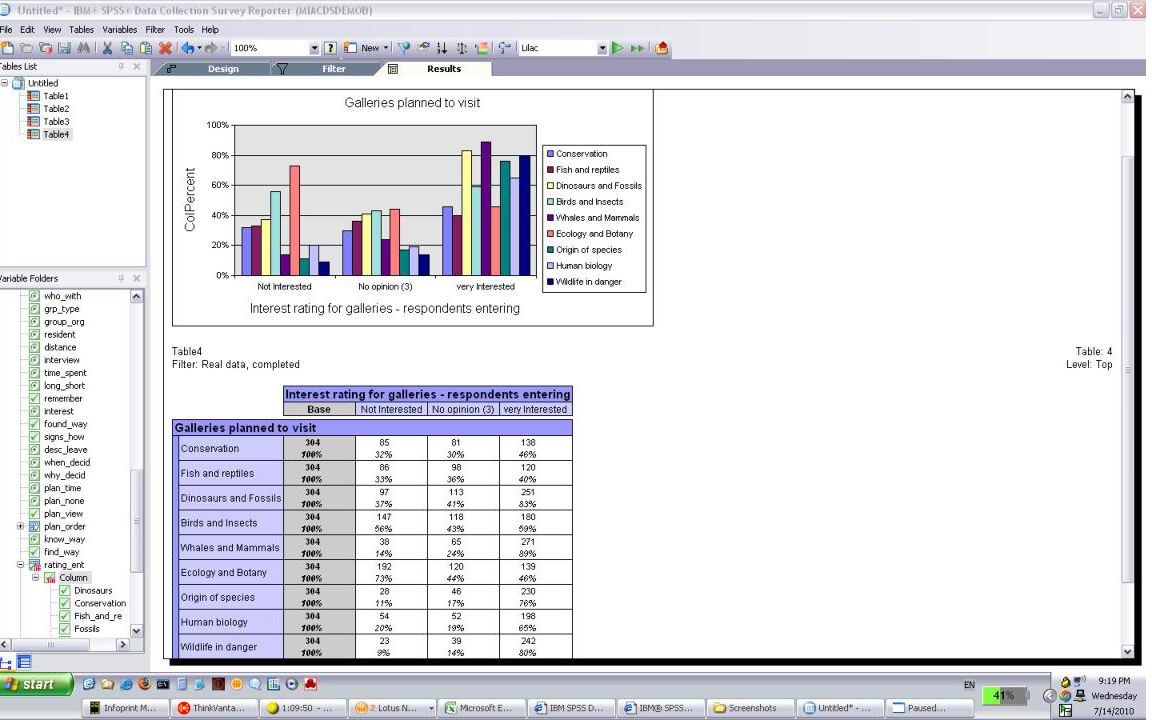The width and height of the screenshot is (1152, 720).
Task: Click the Ecology and Botany legend swatch
Action: click(550, 234)
